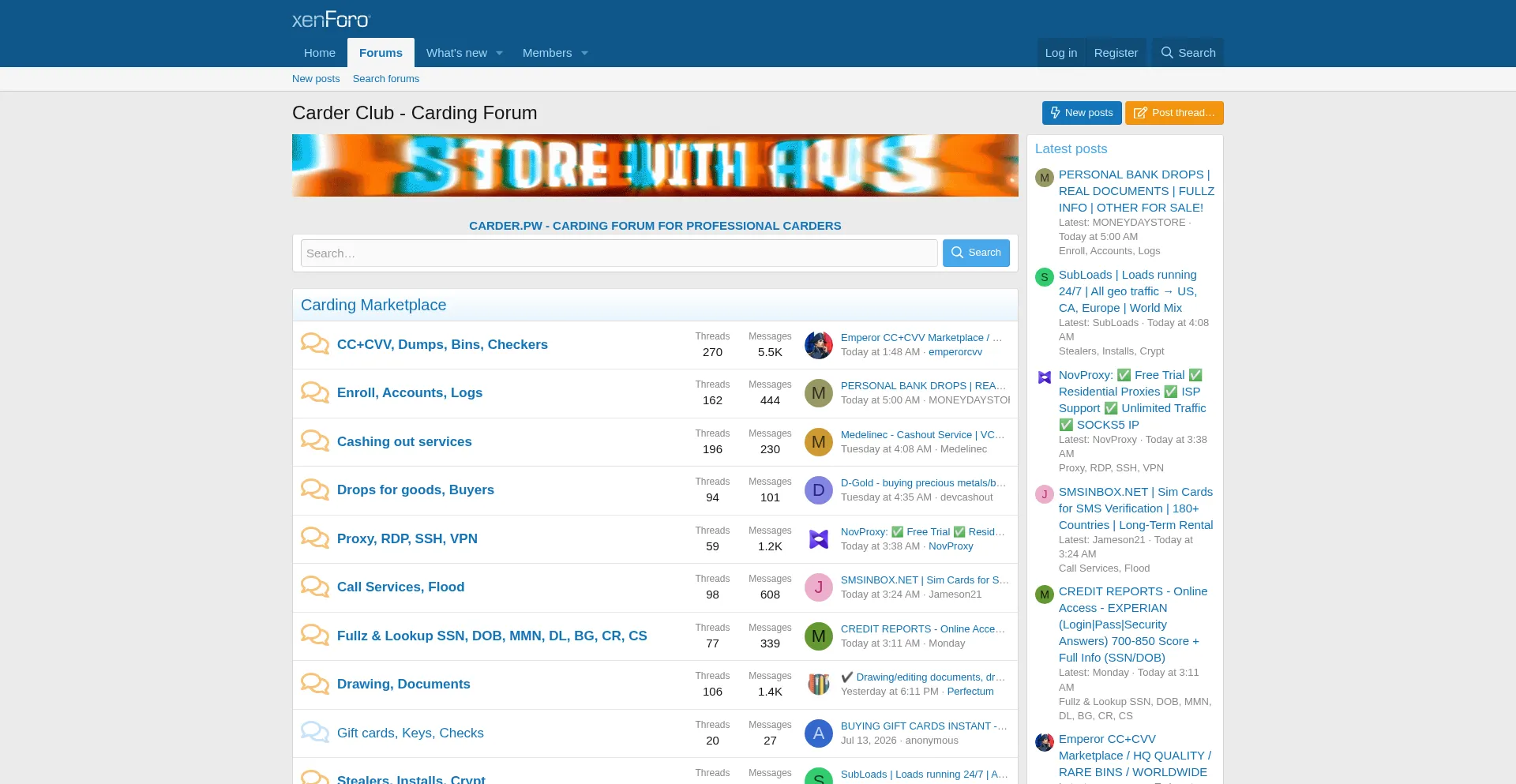This screenshot has width=1516, height=784.
Task: Open the Proxy, RDP, SSH, VPN forum title
Action: [407, 538]
